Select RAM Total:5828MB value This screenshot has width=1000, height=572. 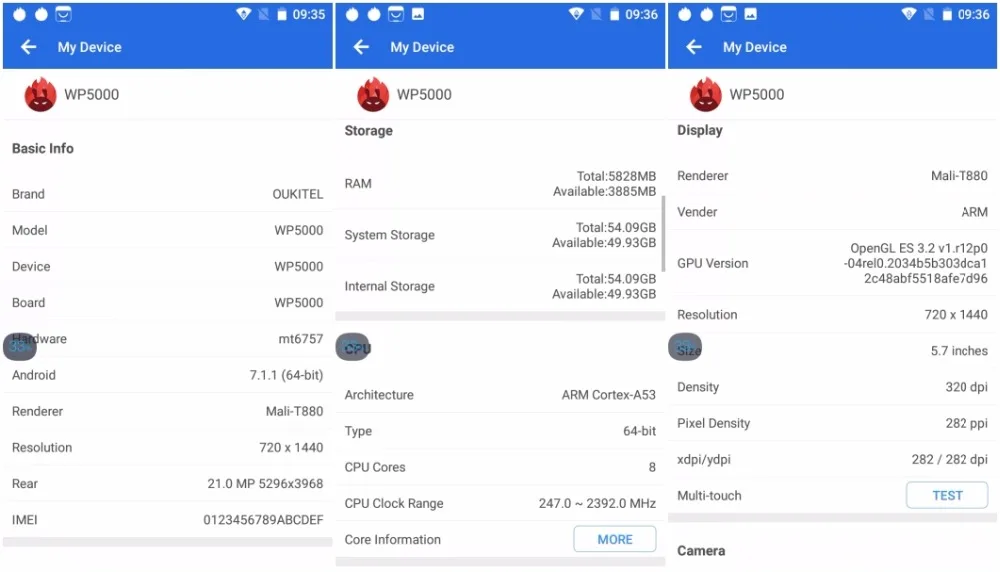click(616, 176)
